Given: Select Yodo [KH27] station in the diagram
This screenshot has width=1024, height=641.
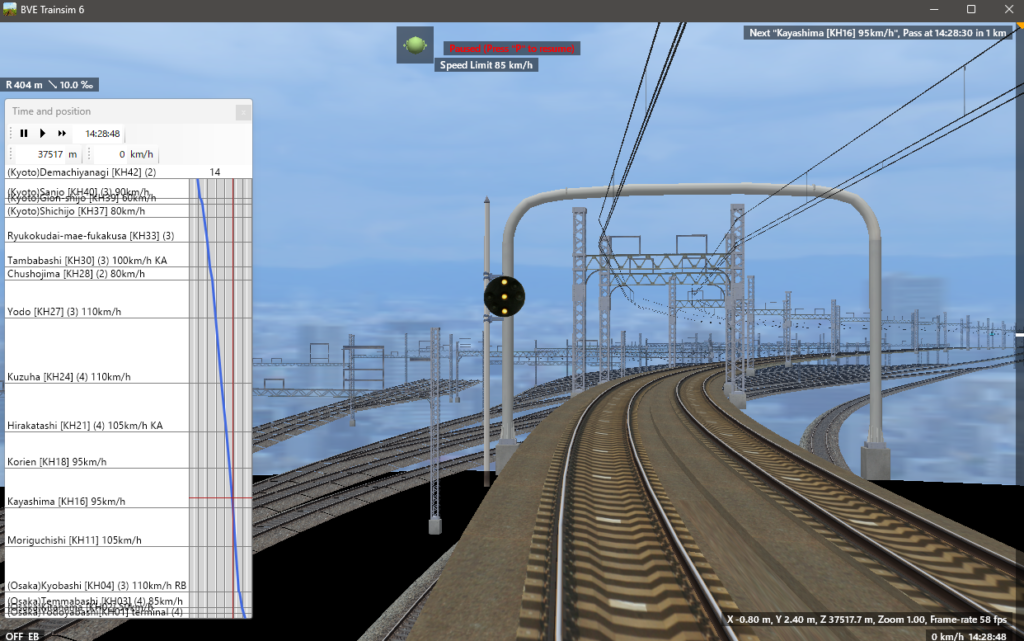Looking at the screenshot, I should (64, 312).
